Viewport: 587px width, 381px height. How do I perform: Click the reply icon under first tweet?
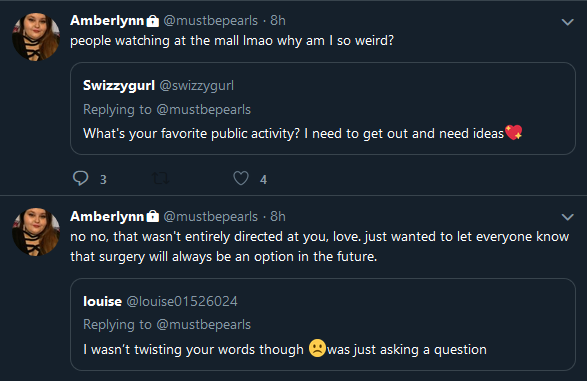point(80,179)
